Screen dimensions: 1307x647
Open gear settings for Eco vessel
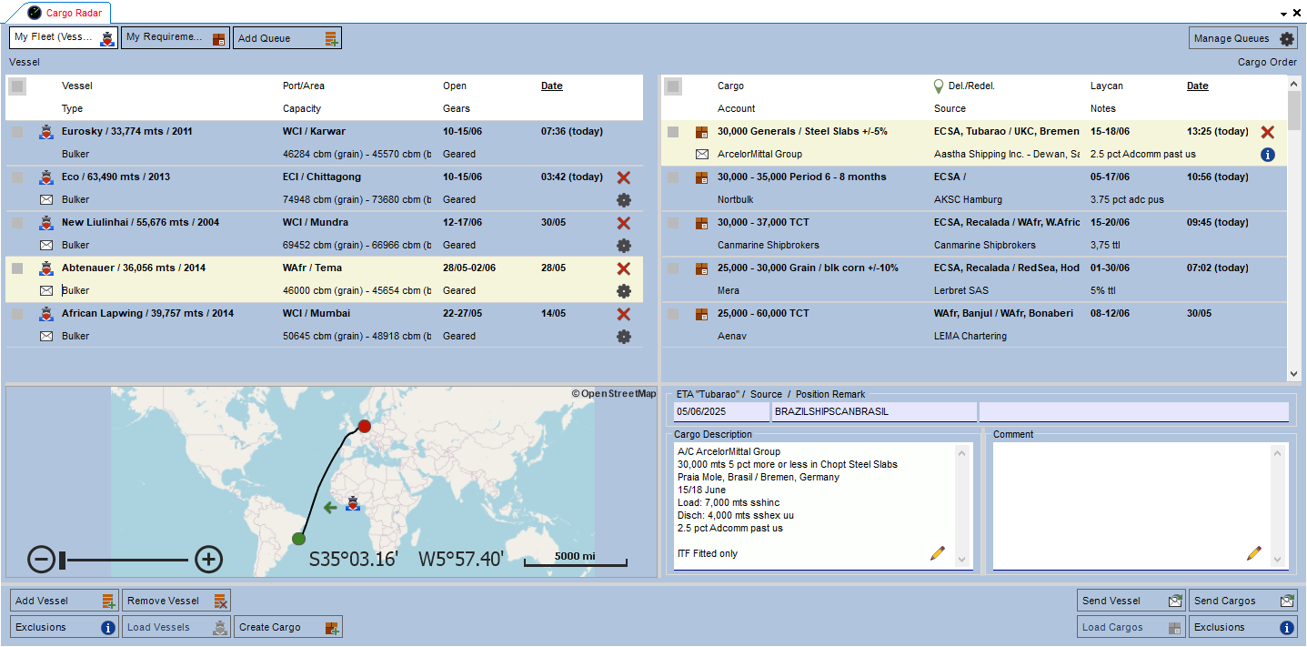pyautogui.click(x=624, y=200)
